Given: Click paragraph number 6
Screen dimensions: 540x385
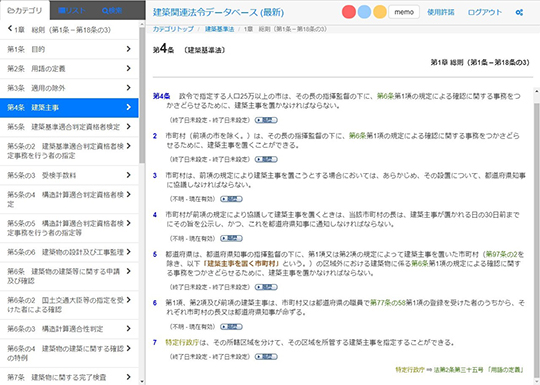Looking at the screenshot, I should tap(155, 303).
